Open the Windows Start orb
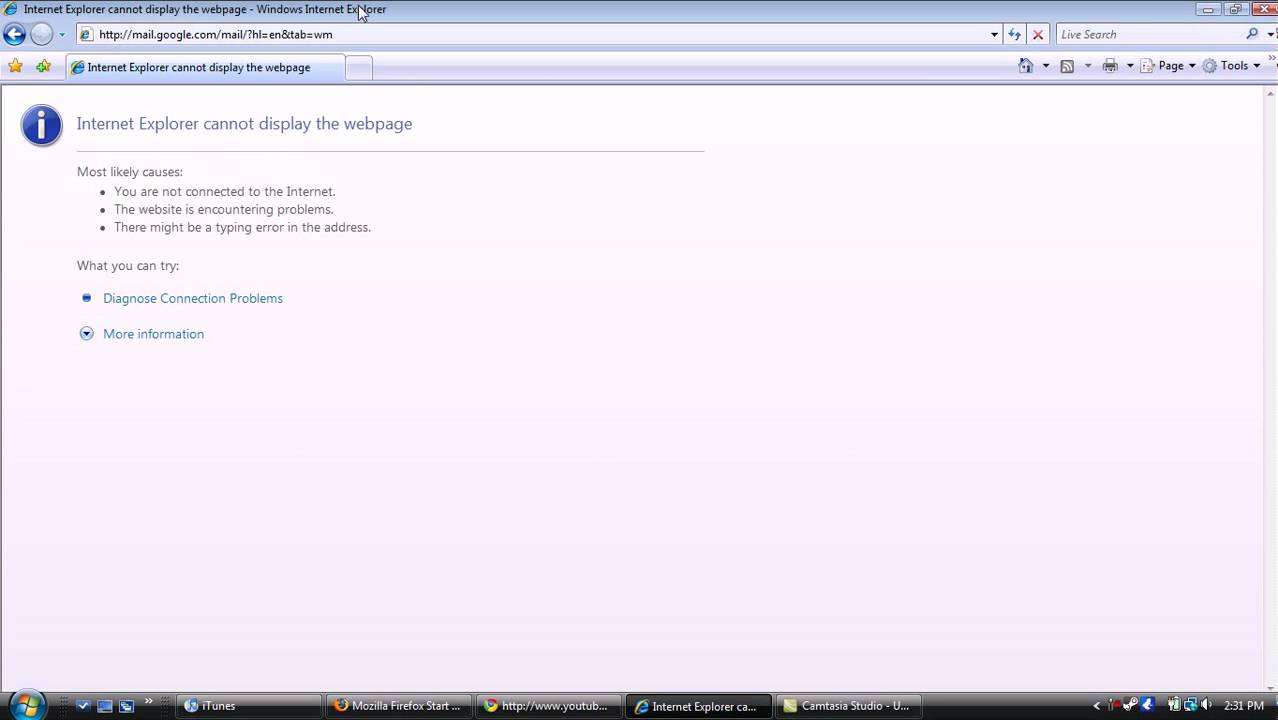 [x=26, y=705]
